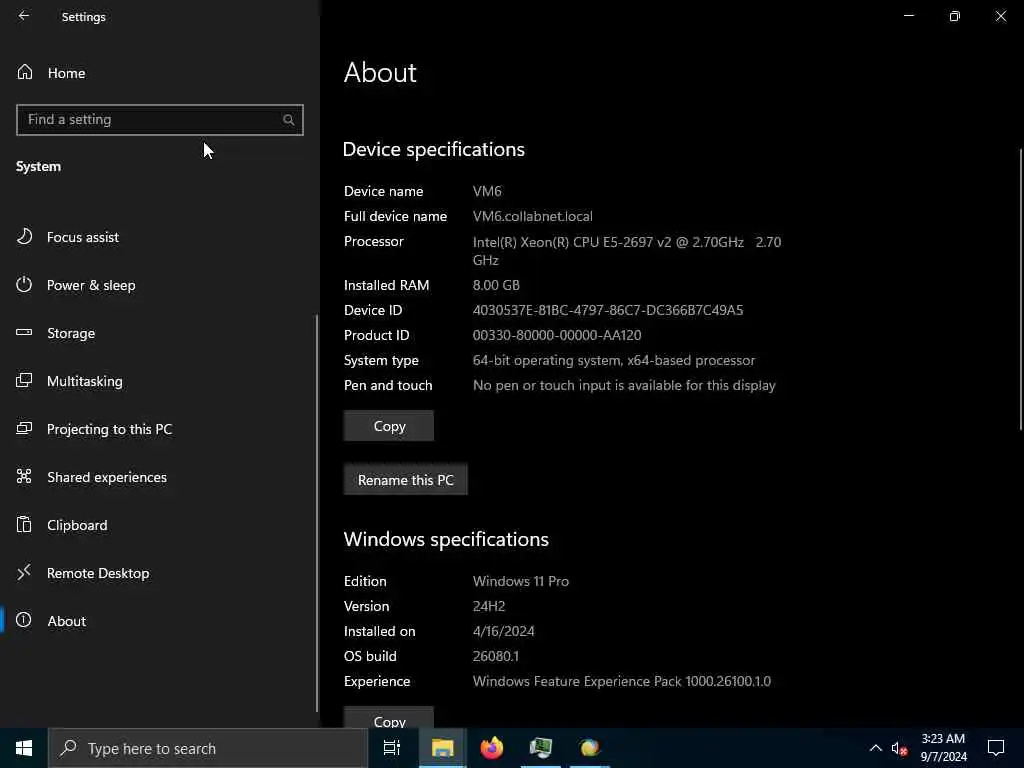Open Remote Desktop settings
Viewport: 1024px width, 768px height.
tap(159, 573)
